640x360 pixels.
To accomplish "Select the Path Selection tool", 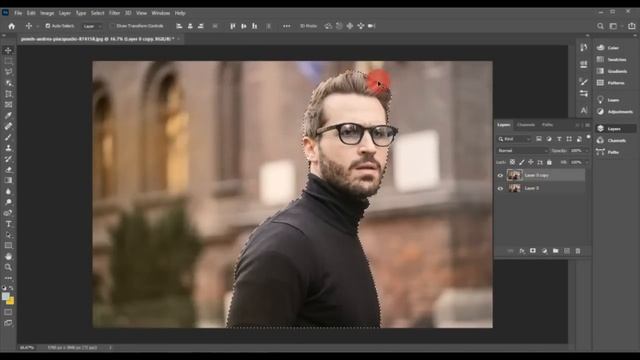I will coord(8,235).
